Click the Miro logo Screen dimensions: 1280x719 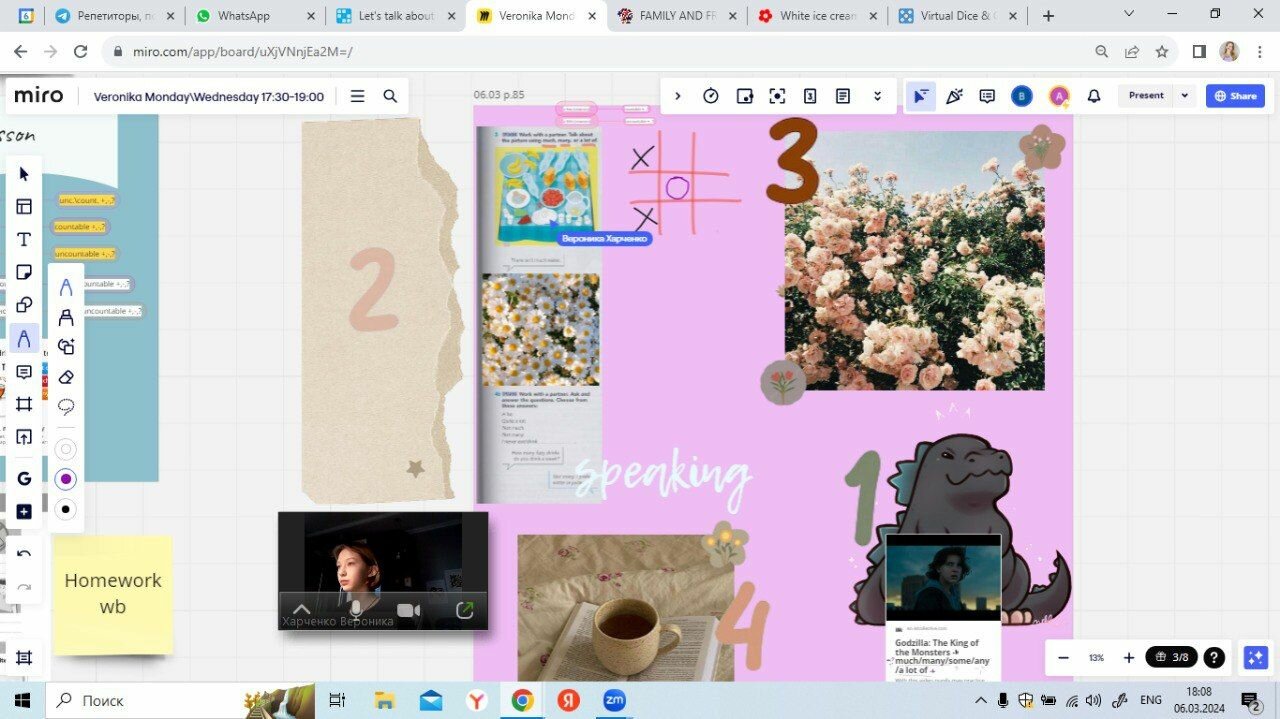pyautogui.click(x=39, y=96)
